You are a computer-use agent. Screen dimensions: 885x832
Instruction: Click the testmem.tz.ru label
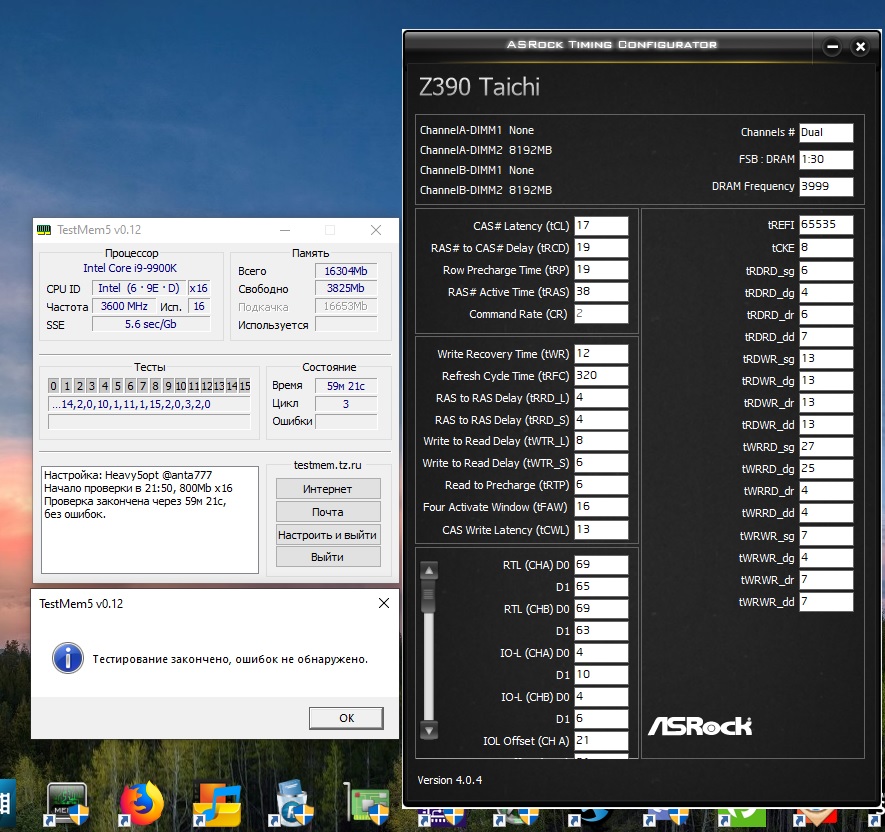328,465
